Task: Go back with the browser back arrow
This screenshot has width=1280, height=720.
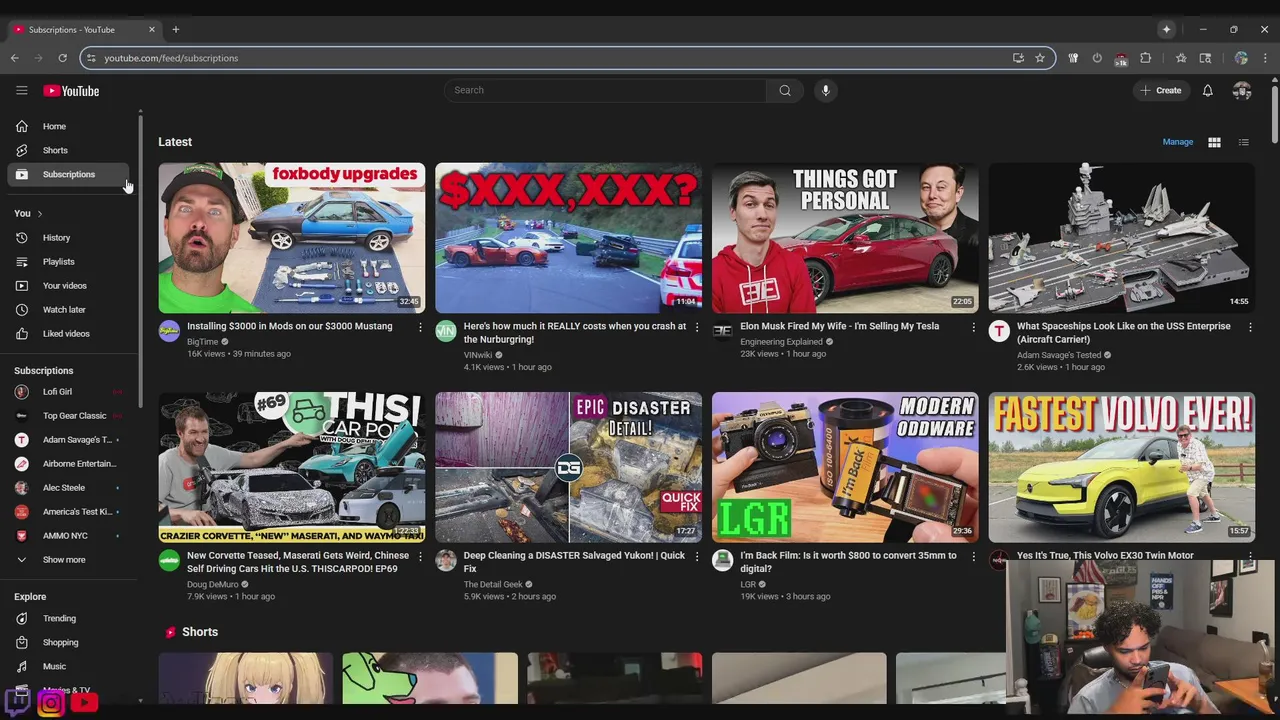Action: pos(15,58)
